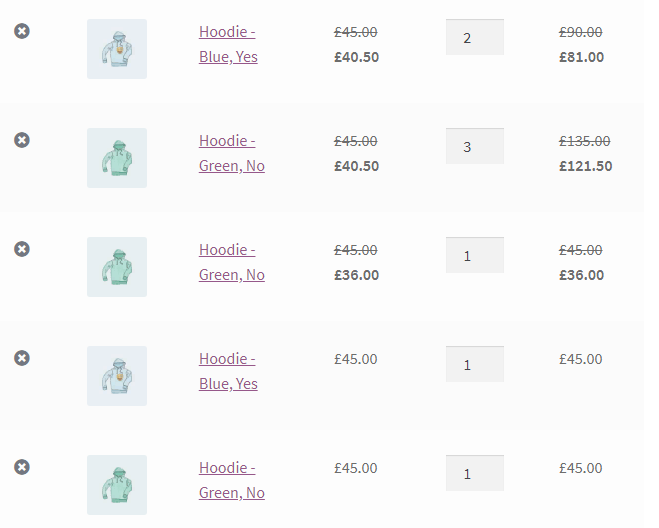Remove last Hoodie Green, No item at £45.00

22,467
